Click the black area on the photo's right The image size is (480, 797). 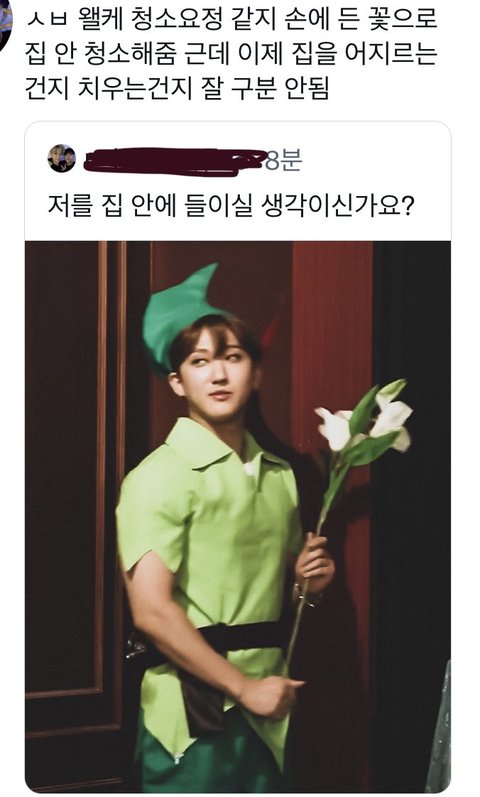coord(412,508)
